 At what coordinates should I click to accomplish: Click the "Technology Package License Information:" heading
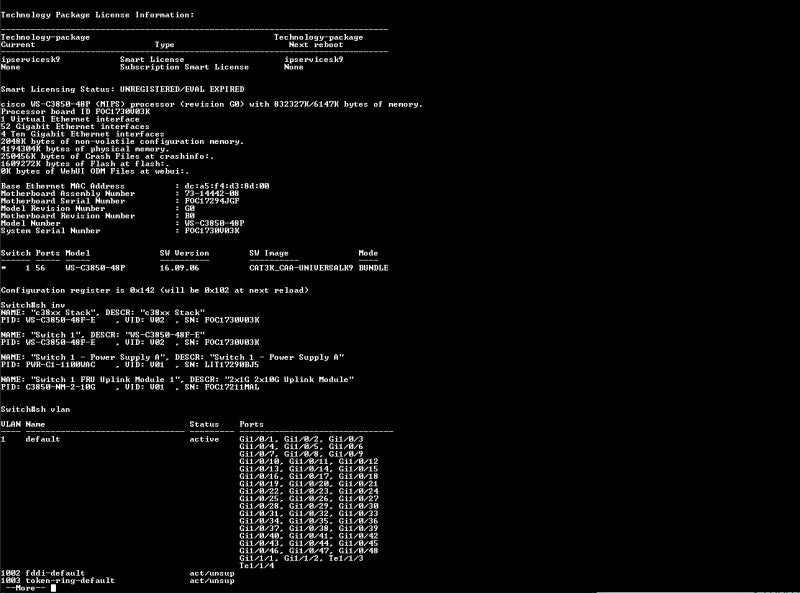97,15
